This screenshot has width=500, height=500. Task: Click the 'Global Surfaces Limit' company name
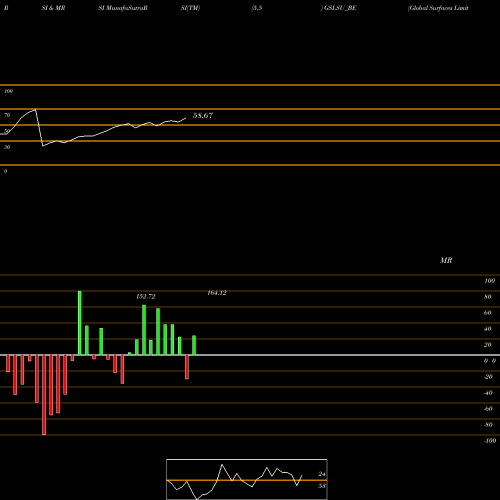pyautogui.click(x=438, y=8)
